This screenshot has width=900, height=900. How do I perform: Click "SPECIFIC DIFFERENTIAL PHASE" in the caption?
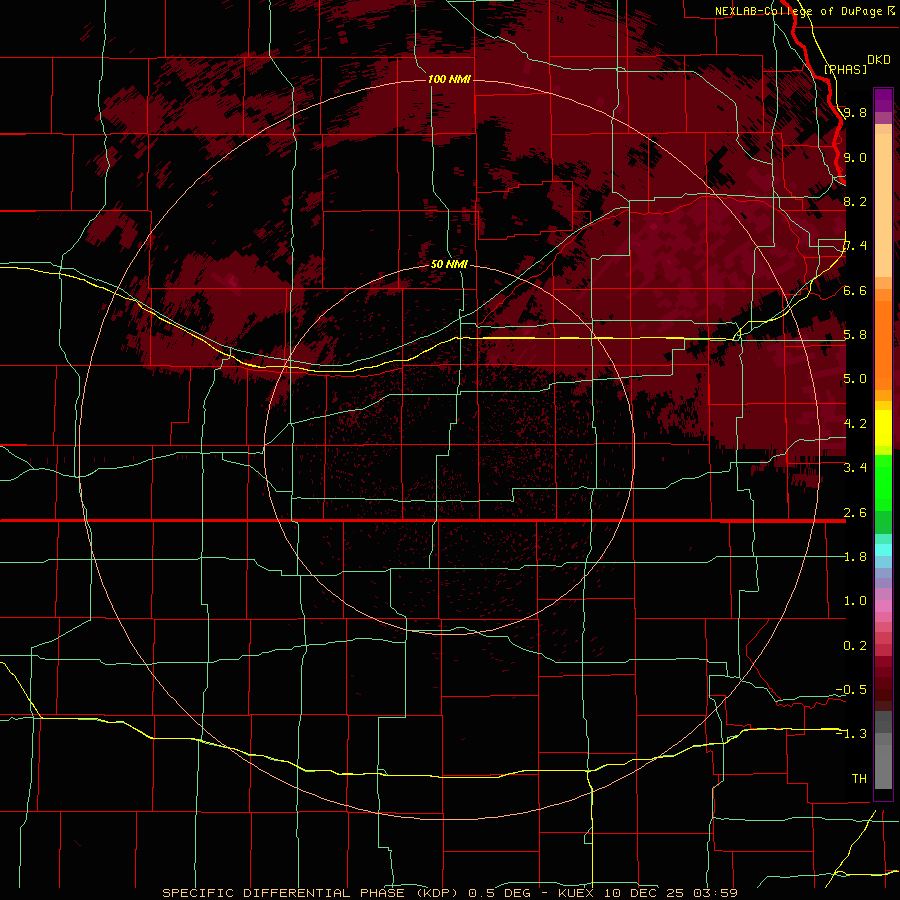284,893
